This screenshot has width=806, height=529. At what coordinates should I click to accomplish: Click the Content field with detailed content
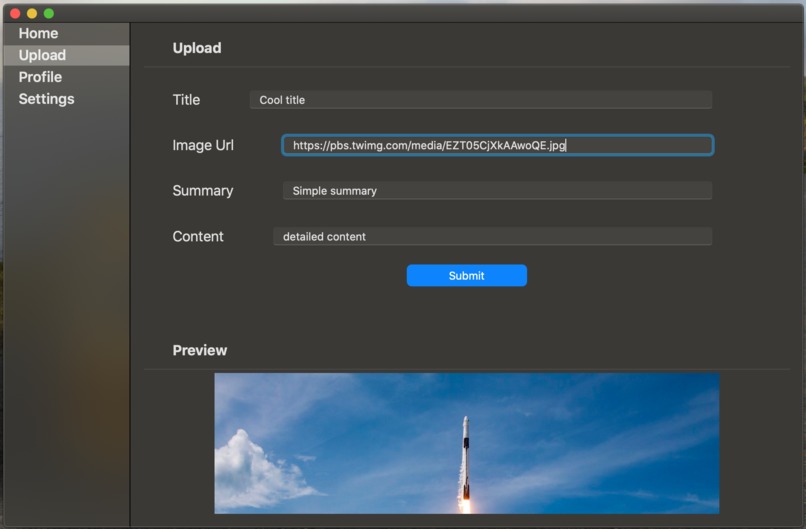(x=492, y=236)
